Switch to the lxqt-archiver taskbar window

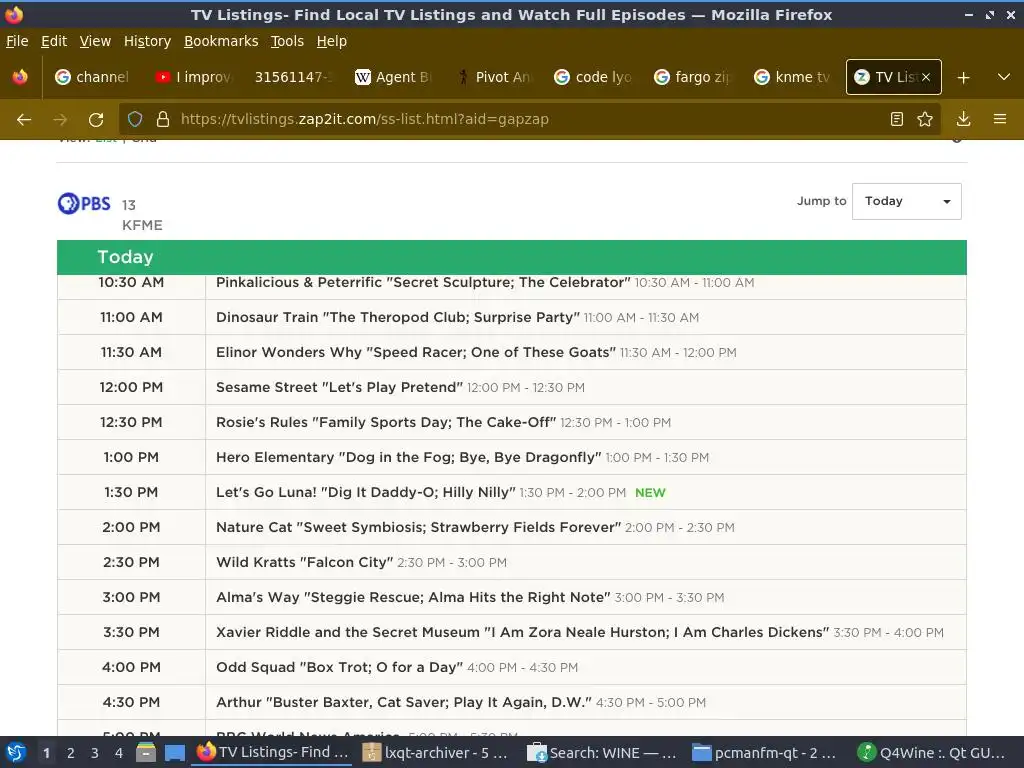point(436,753)
